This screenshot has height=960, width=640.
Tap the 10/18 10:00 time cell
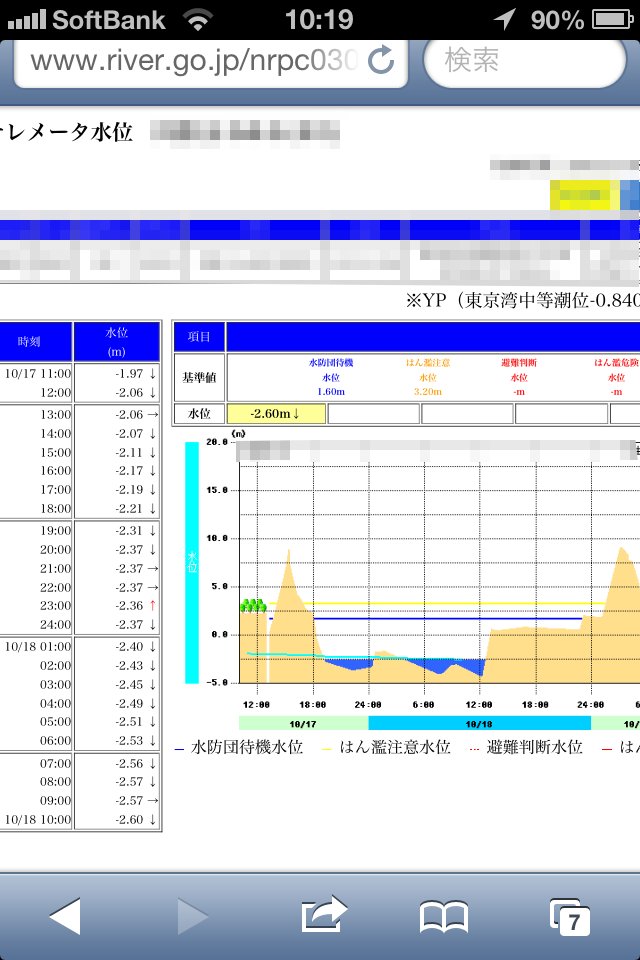(37, 820)
